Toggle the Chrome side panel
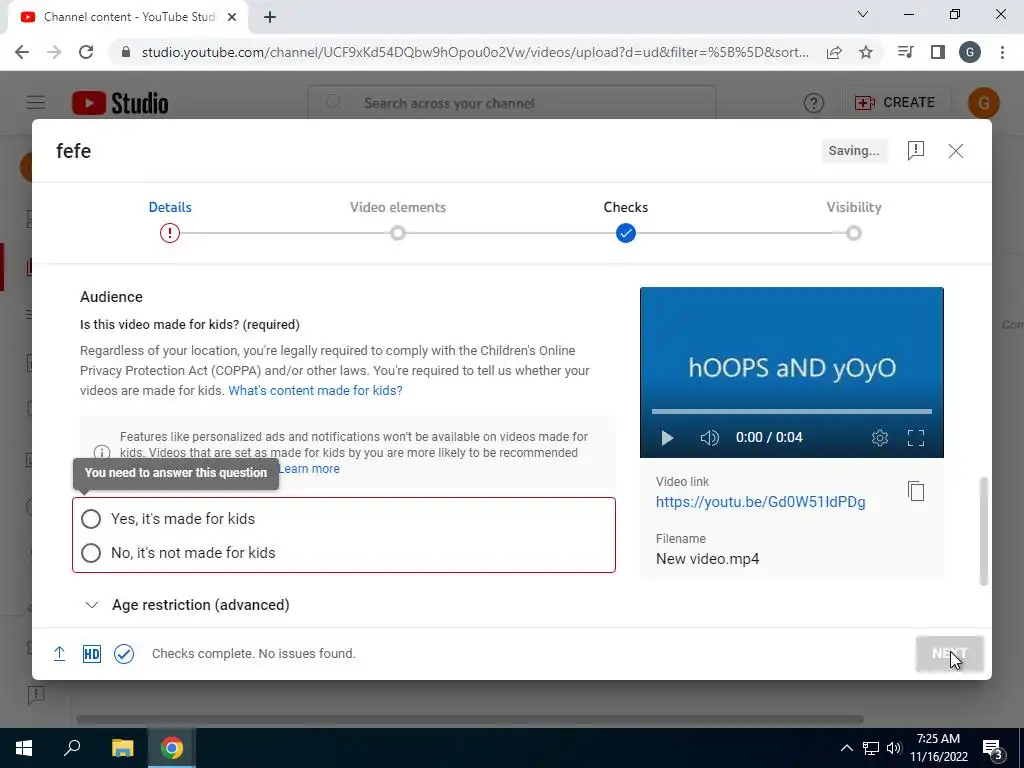The width and height of the screenshot is (1024, 768). coord(938,52)
